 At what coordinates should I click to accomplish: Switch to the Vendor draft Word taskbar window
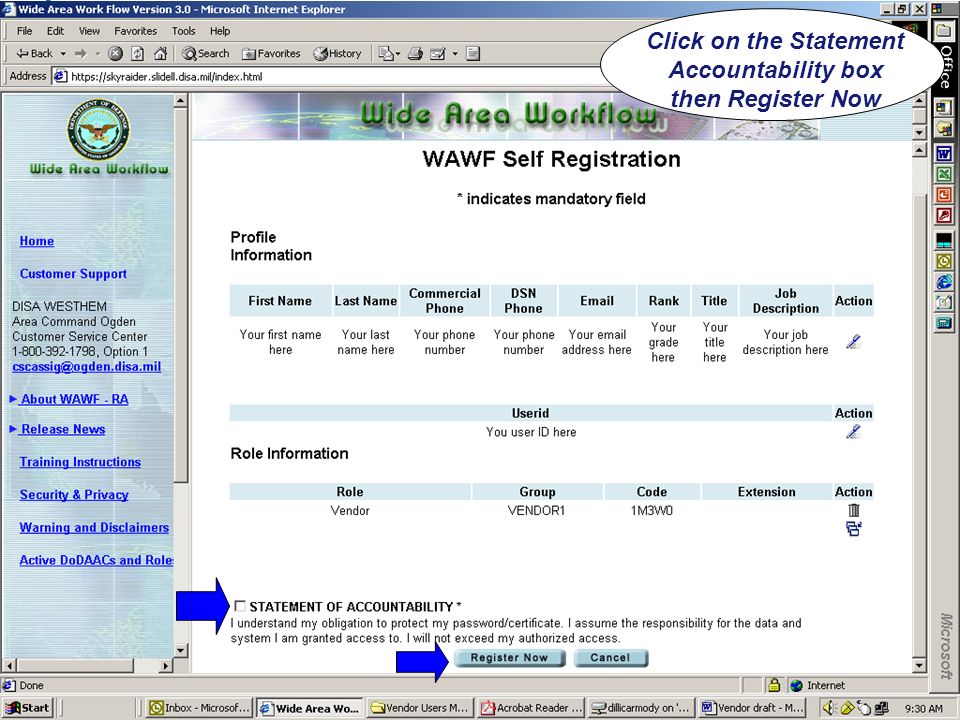[x=751, y=708]
